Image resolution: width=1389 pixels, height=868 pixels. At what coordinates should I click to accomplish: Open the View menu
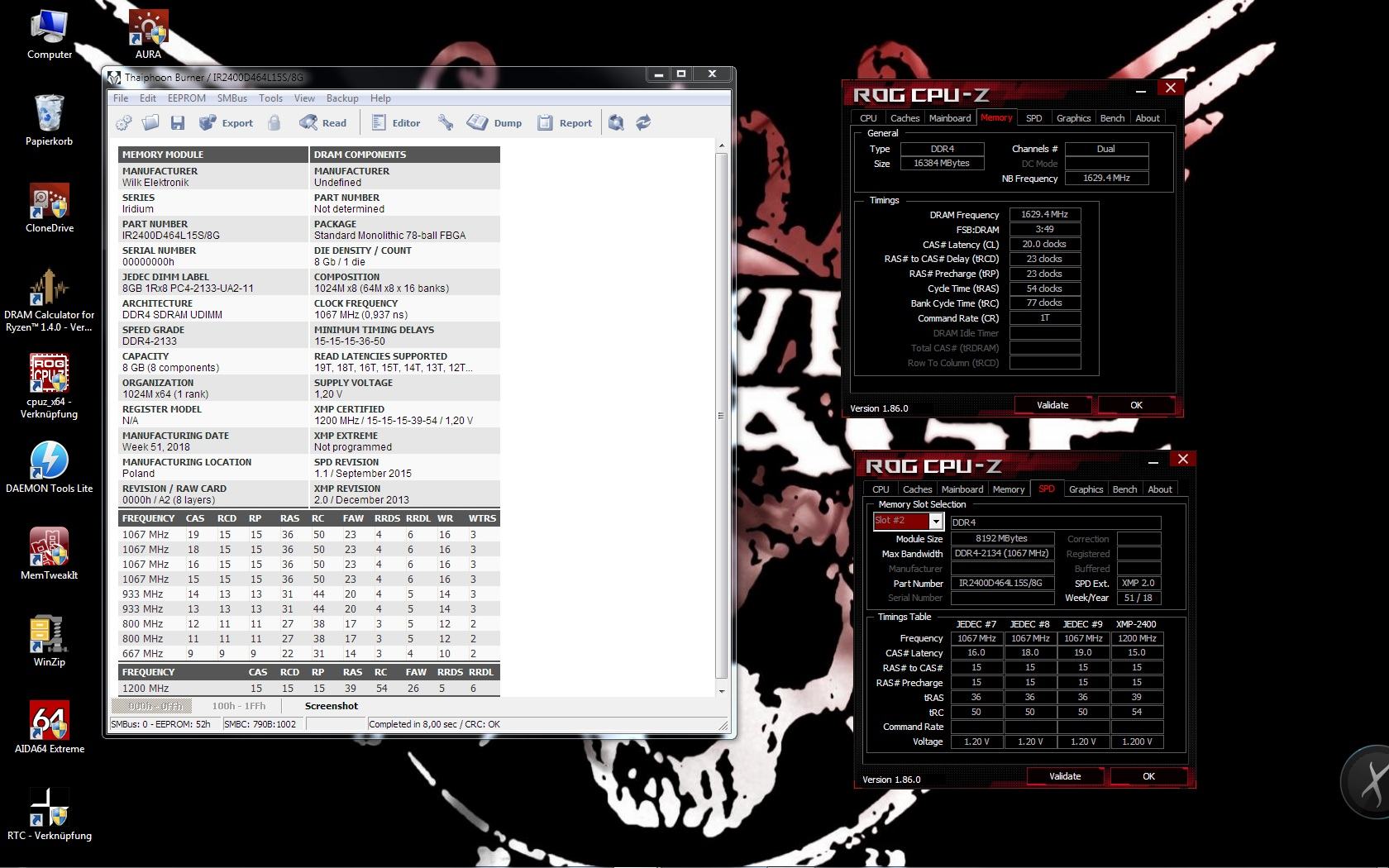pos(304,98)
